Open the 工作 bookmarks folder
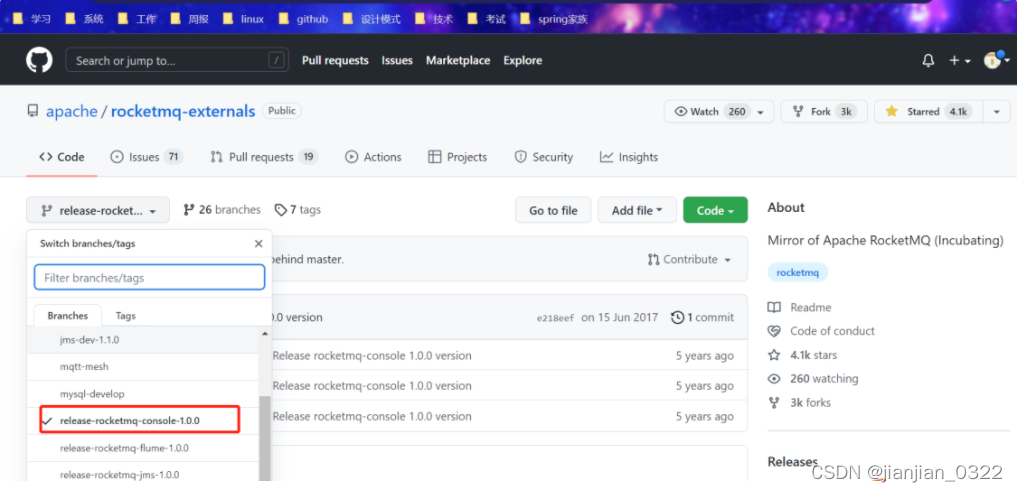1017x492 pixels. click(x=137, y=19)
